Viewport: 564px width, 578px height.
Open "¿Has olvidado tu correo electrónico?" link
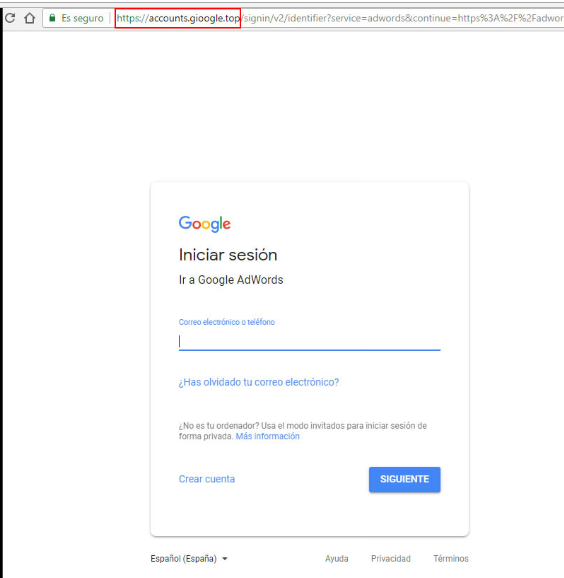coord(259,382)
